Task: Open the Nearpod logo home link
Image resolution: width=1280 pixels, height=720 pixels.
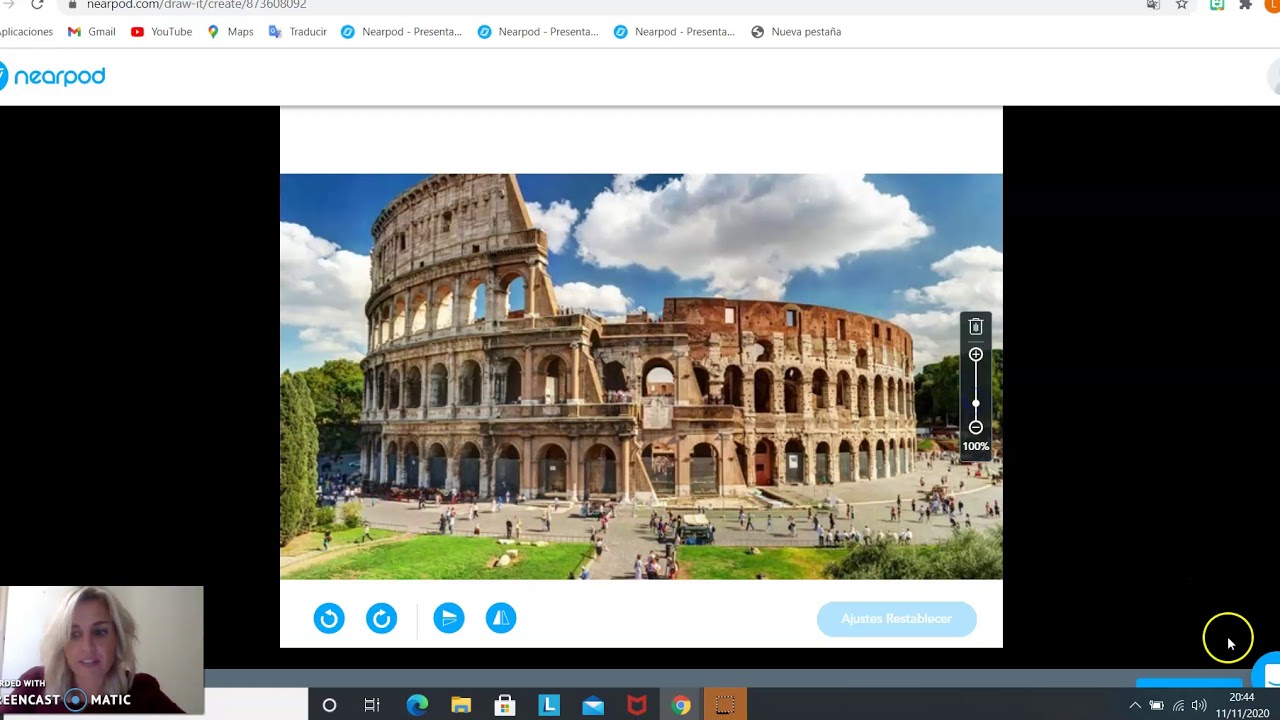Action: [x=52, y=76]
